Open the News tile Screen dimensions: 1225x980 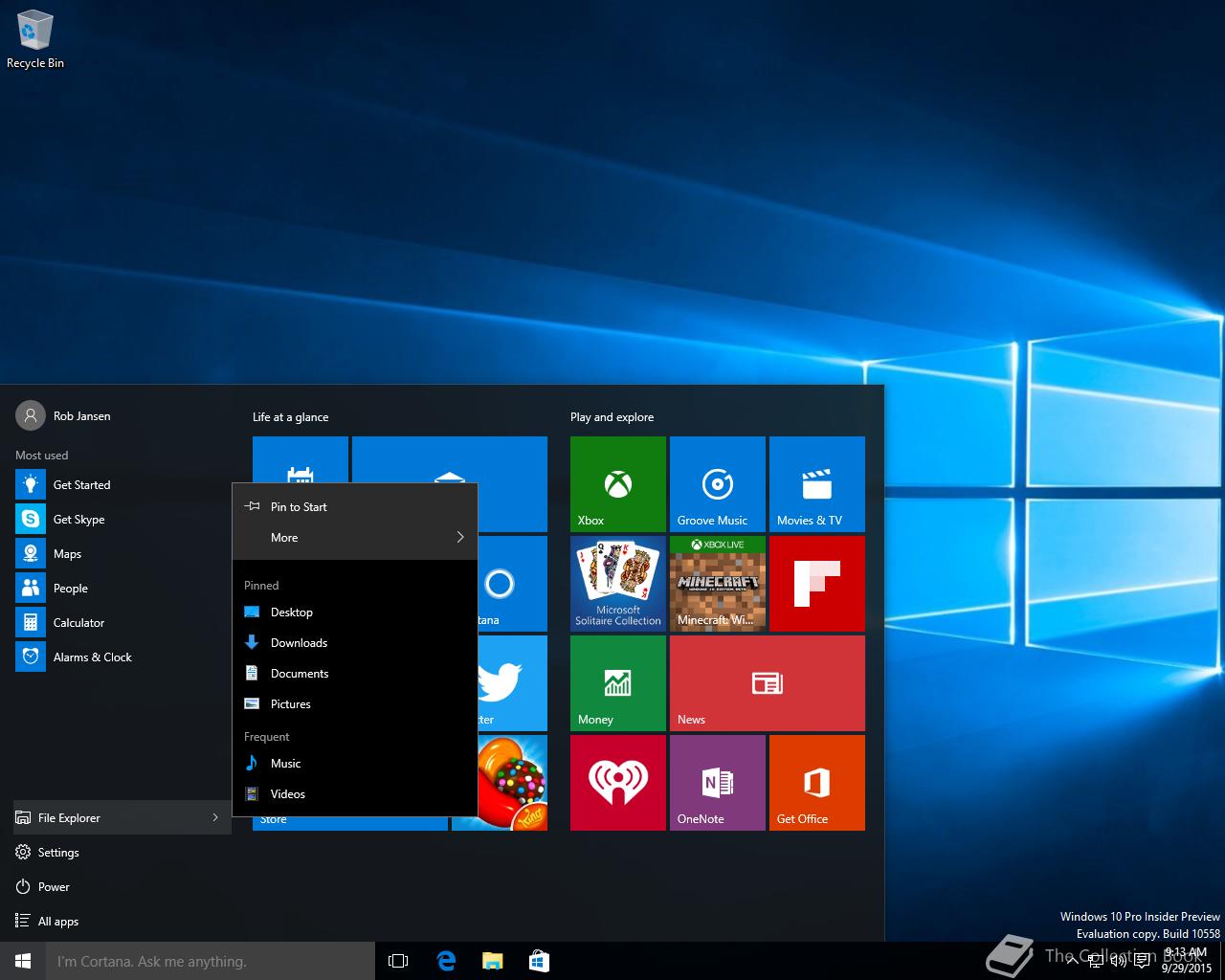coord(768,683)
